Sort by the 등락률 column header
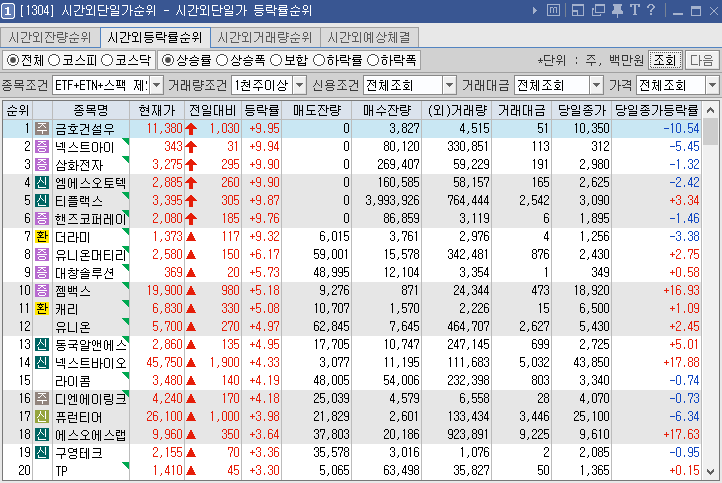 tap(262, 111)
